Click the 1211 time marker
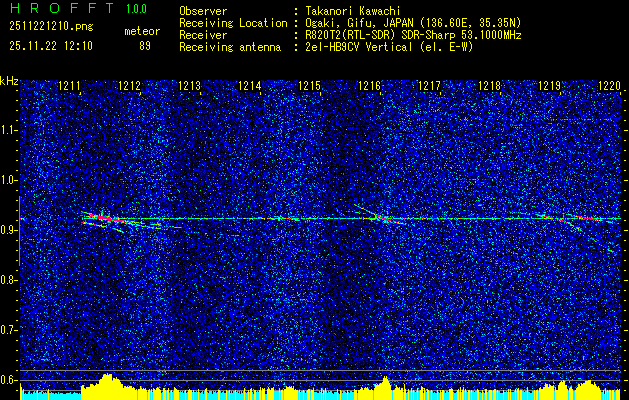The image size is (629, 400). [x=69, y=86]
